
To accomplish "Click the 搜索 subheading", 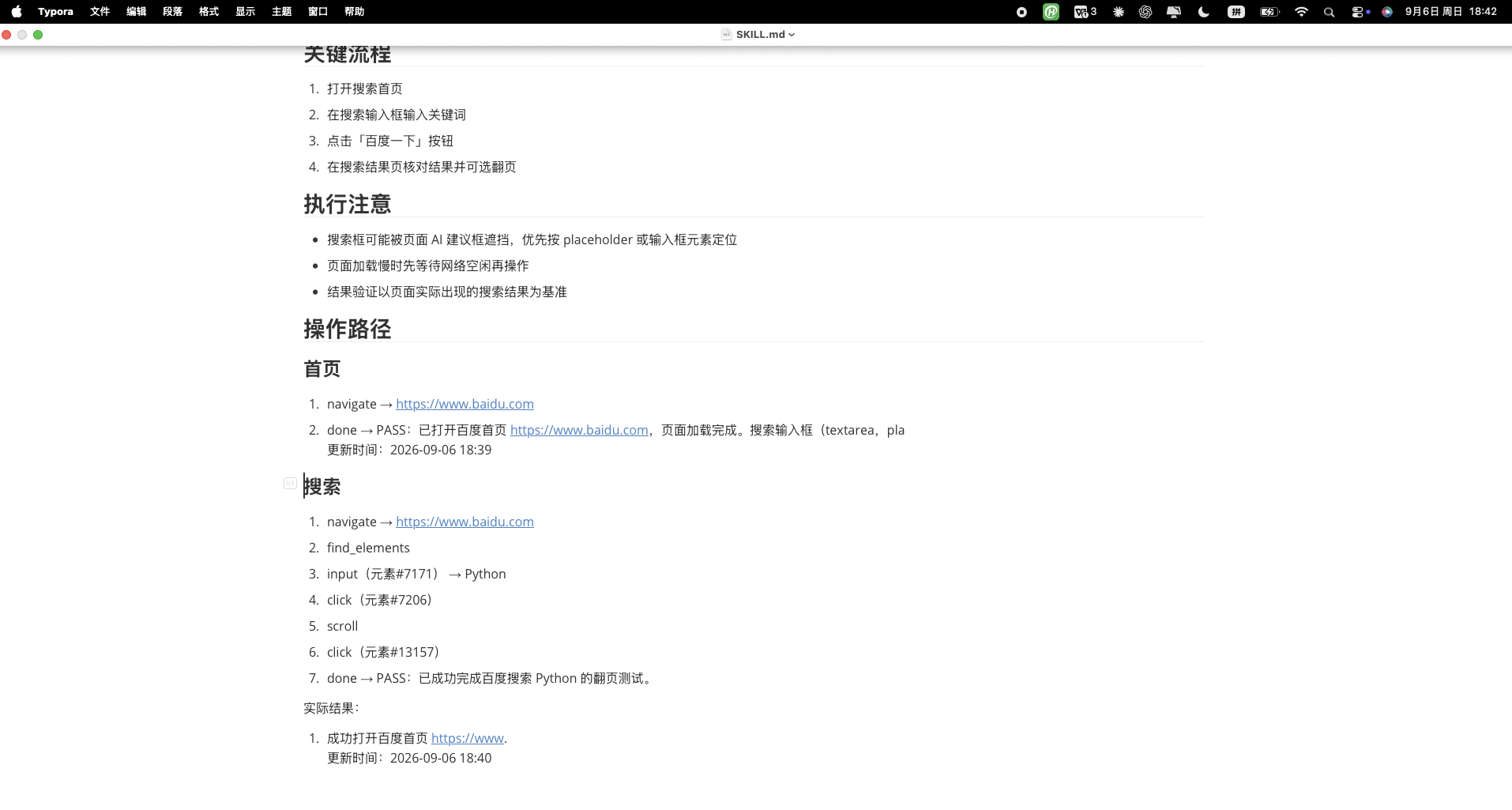I will [x=322, y=487].
